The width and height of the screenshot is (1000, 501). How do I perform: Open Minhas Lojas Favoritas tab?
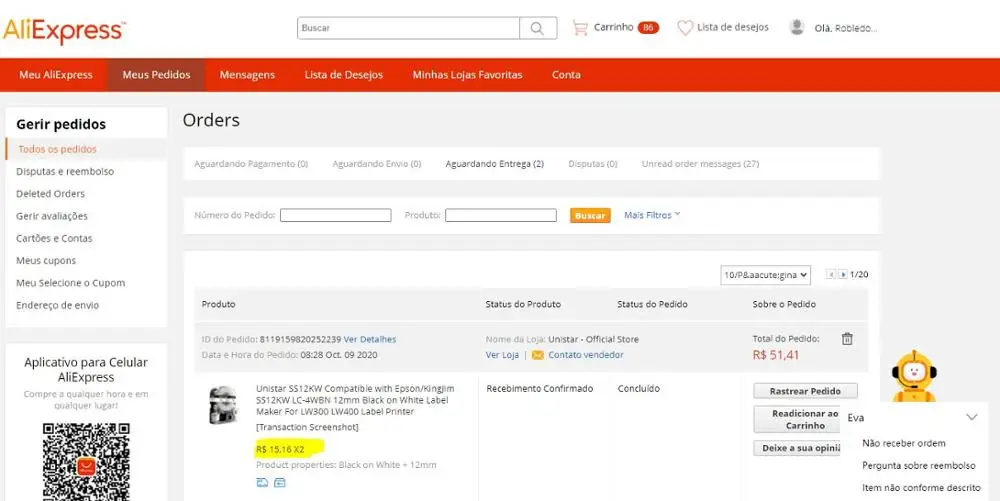467,75
